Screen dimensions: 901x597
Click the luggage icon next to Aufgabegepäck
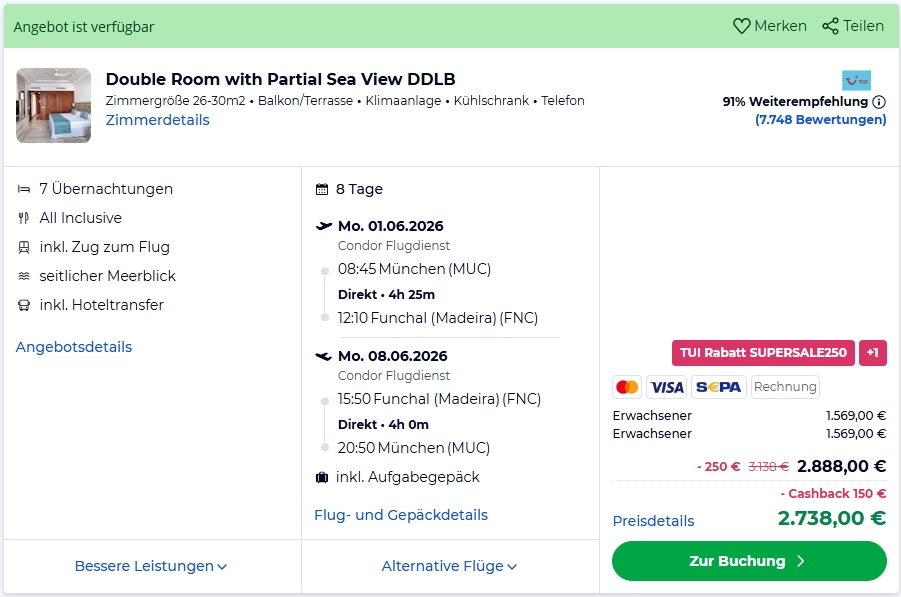[x=322, y=478]
